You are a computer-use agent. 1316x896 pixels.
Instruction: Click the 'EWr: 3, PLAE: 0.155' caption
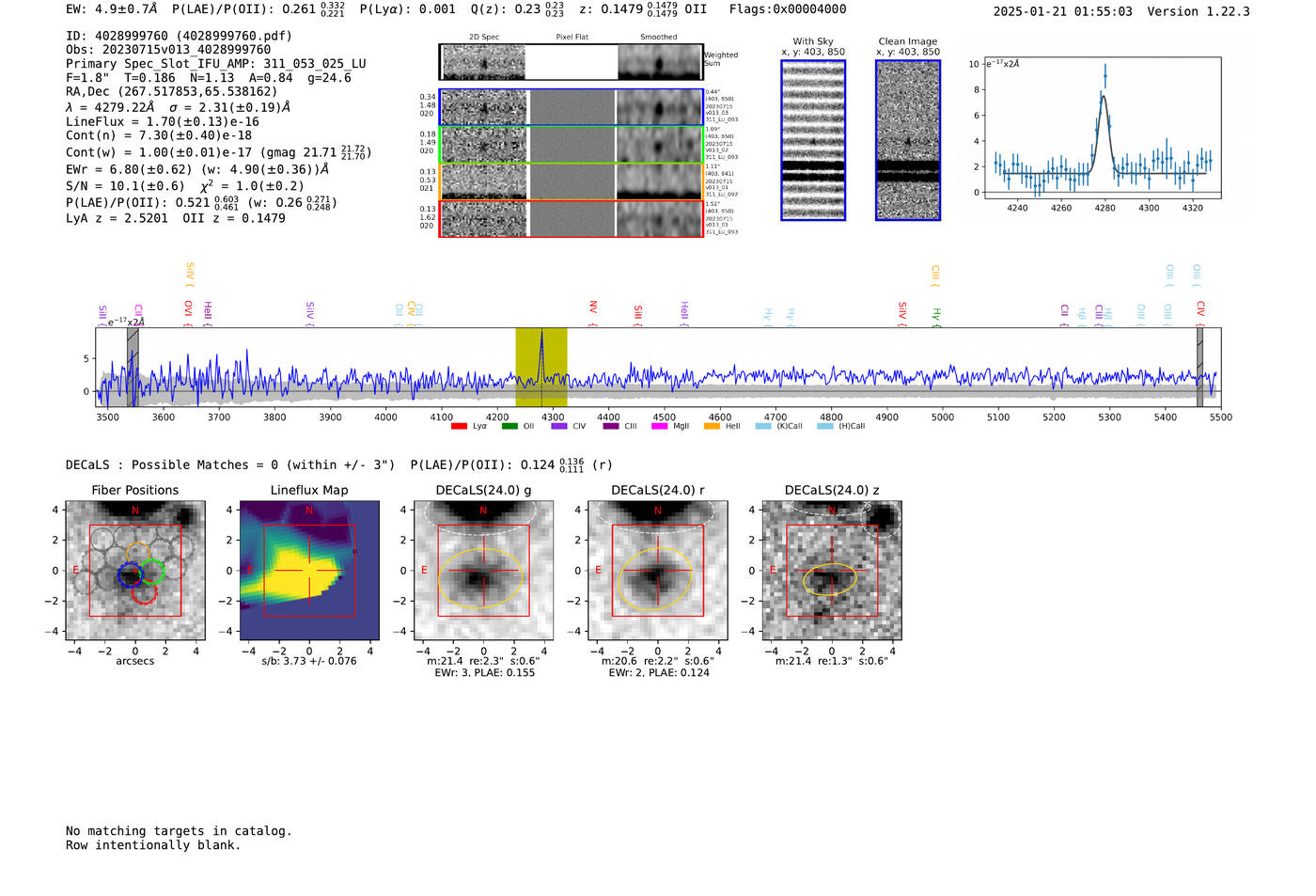485,673
